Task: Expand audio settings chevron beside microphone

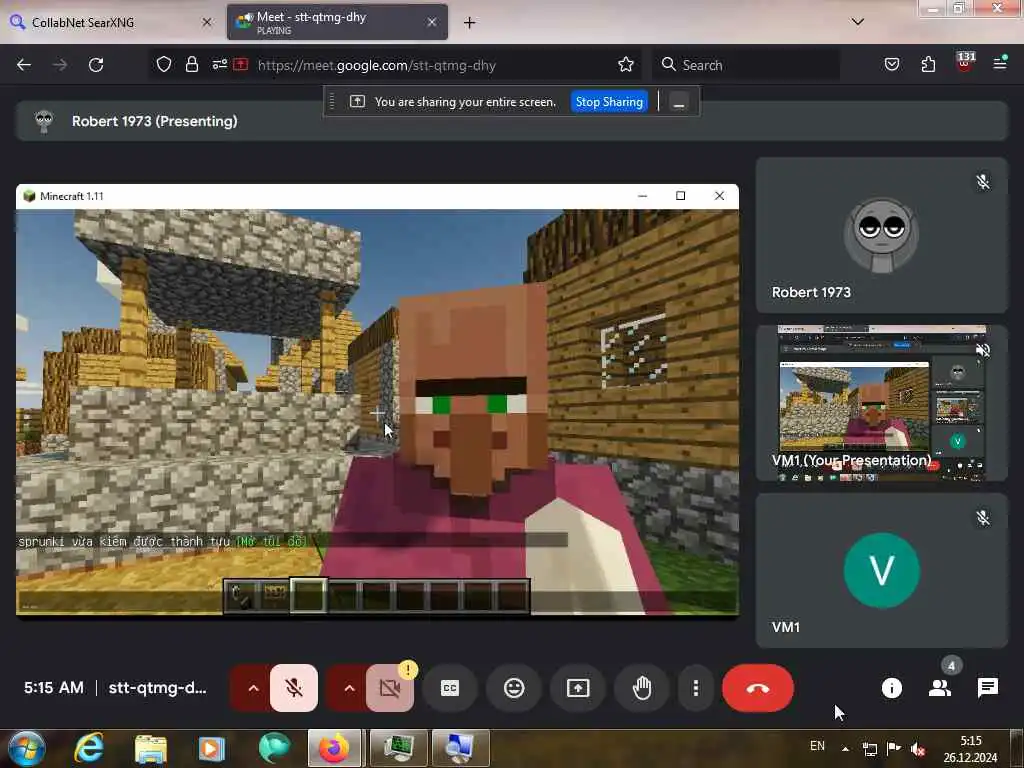Action: point(253,688)
